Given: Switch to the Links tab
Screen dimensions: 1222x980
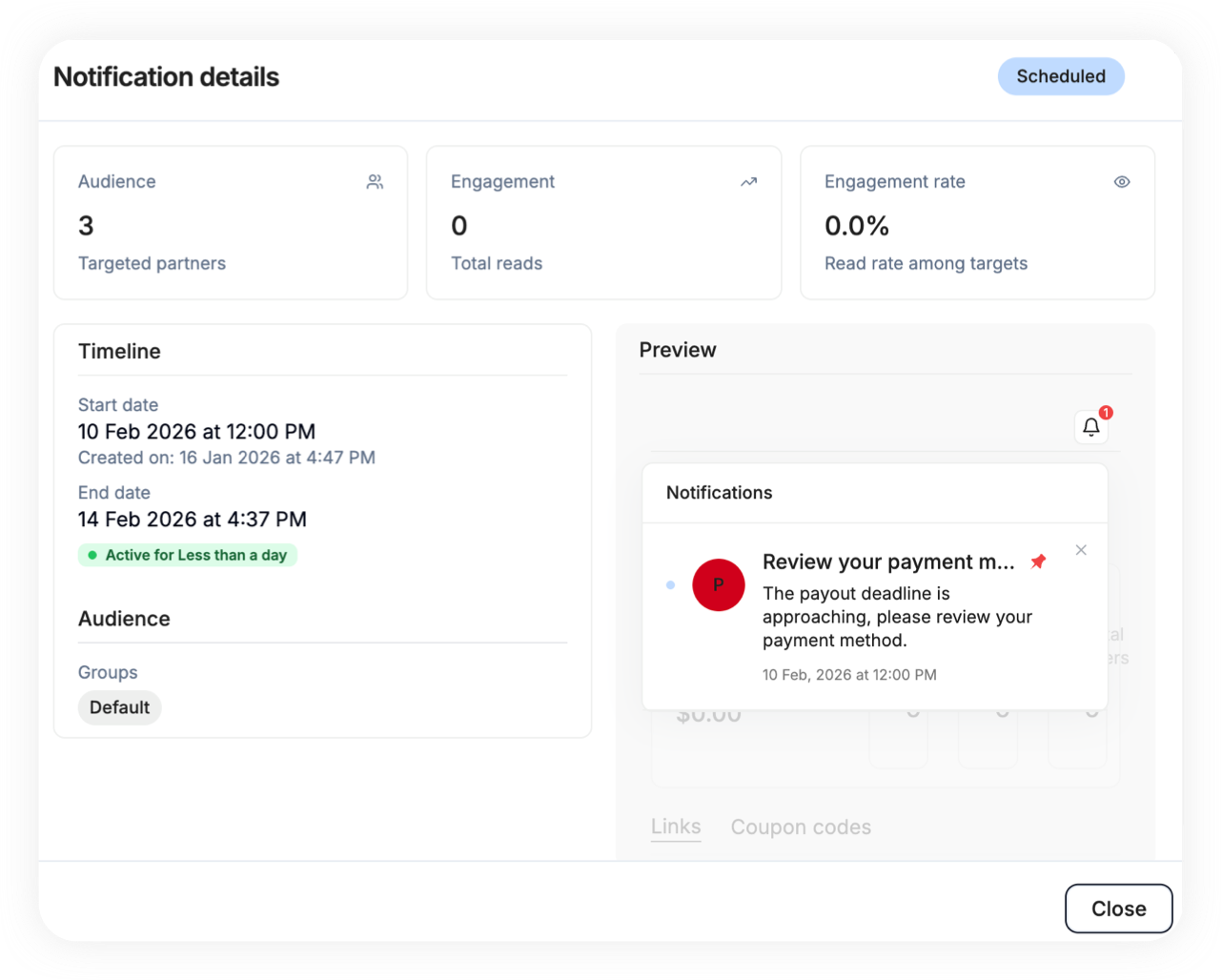Looking at the screenshot, I should coord(676,827).
